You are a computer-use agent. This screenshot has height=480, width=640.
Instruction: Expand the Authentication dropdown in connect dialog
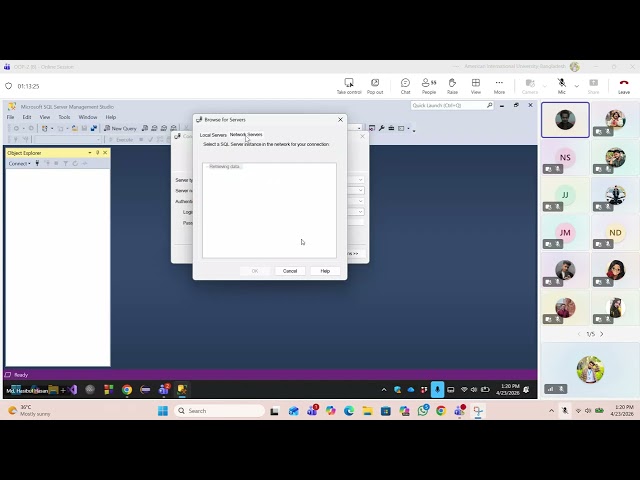pos(360,201)
